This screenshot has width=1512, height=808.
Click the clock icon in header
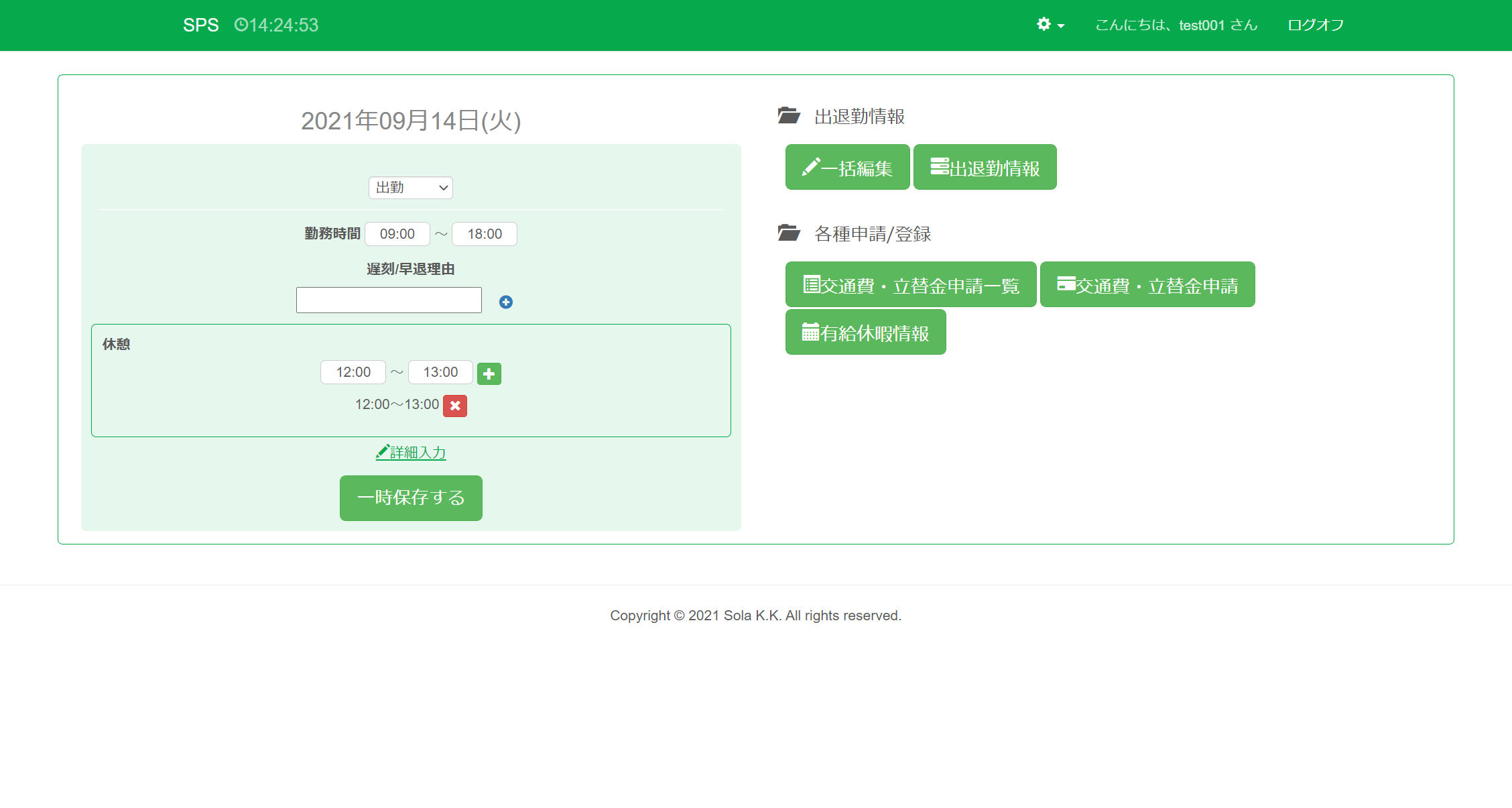[x=241, y=25]
